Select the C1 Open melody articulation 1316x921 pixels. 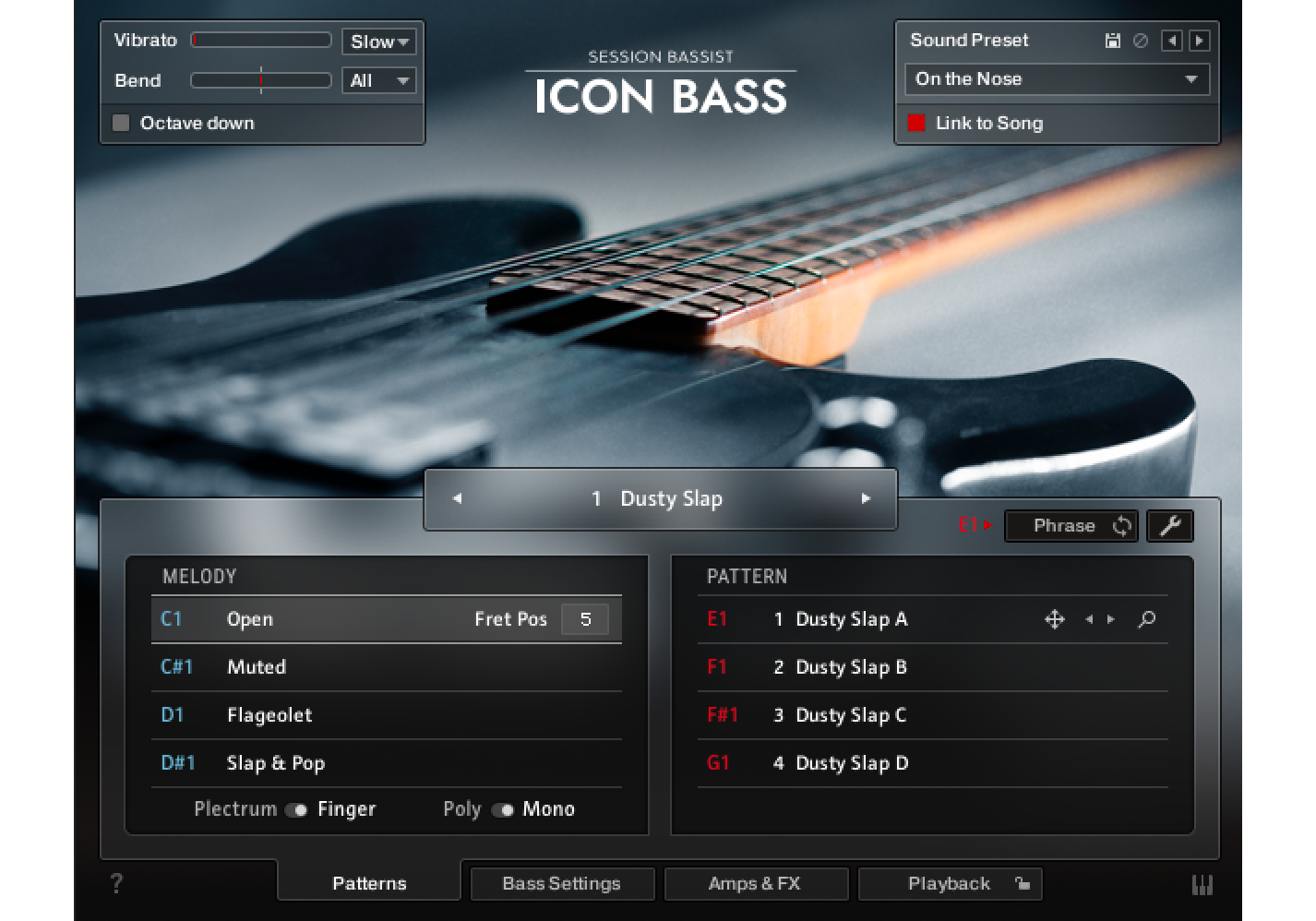click(x=387, y=619)
